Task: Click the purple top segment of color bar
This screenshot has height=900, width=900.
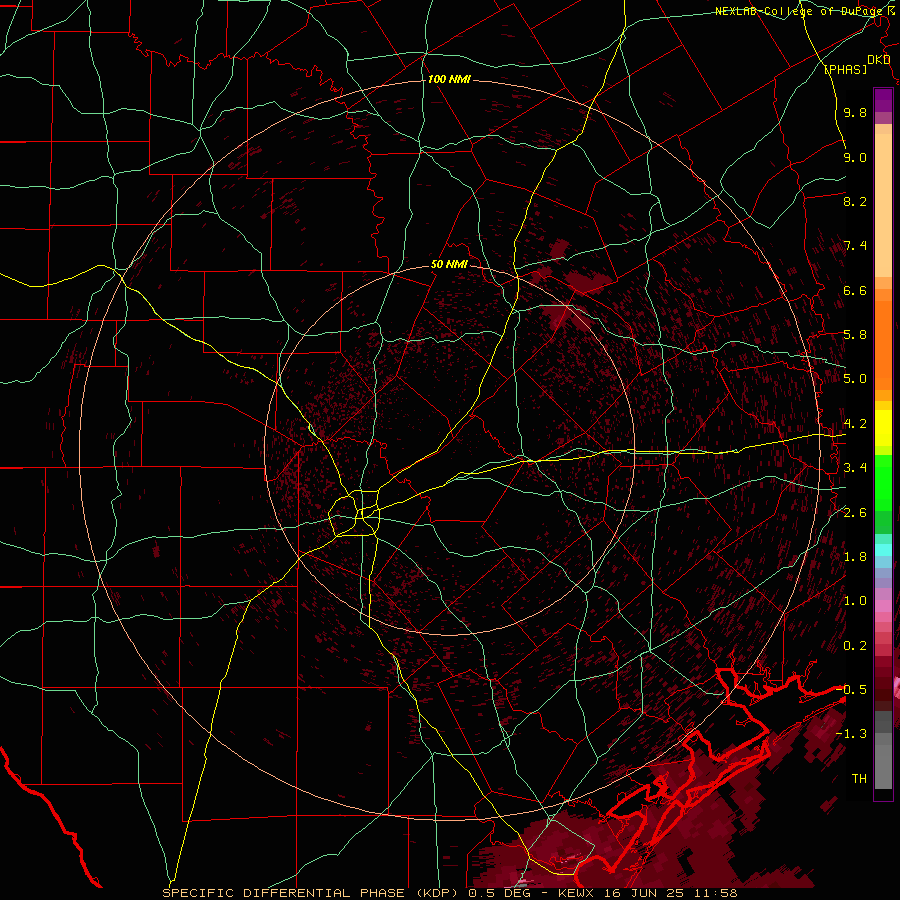Action: (x=883, y=101)
